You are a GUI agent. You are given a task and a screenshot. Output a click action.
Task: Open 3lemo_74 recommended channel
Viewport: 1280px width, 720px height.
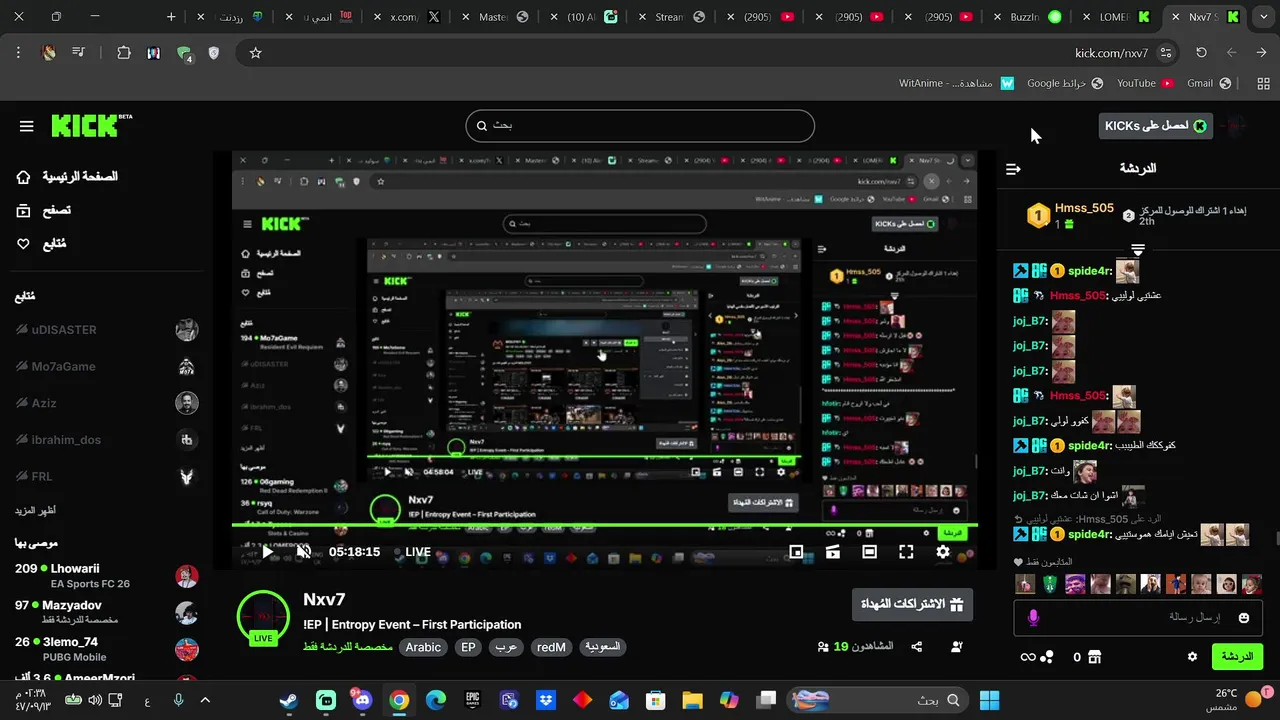point(107,648)
